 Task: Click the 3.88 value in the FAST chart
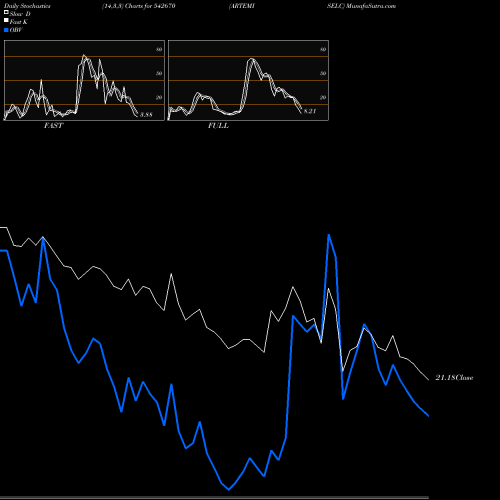(146, 115)
